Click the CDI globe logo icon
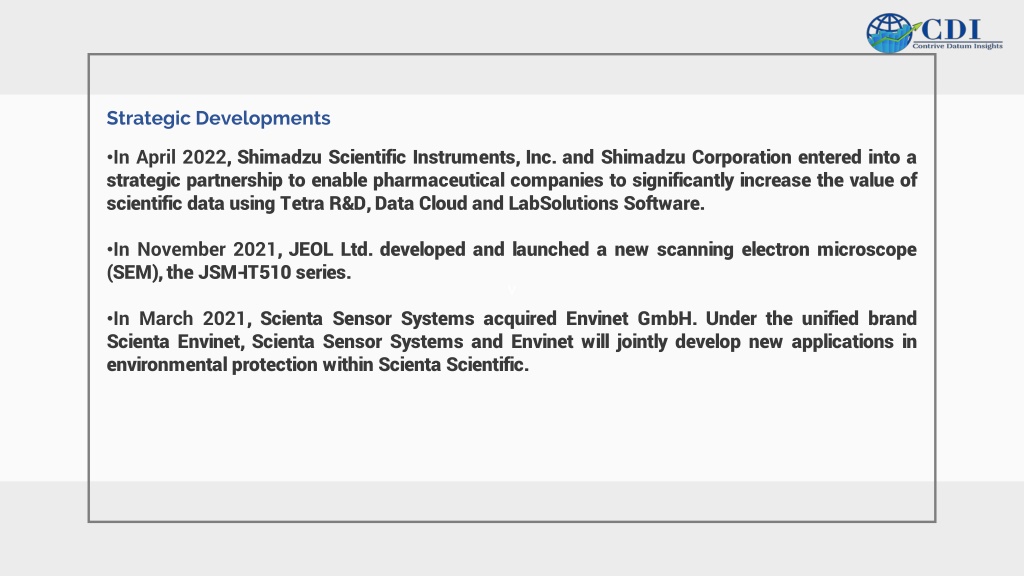Image resolution: width=1024 pixels, height=576 pixels. coord(889,33)
